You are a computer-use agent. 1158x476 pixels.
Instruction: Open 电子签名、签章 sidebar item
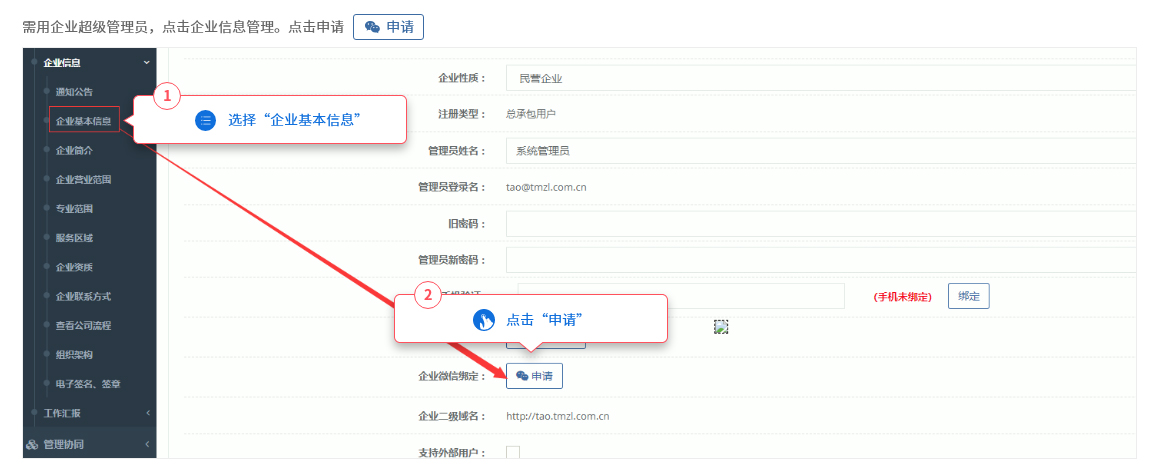(88, 384)
